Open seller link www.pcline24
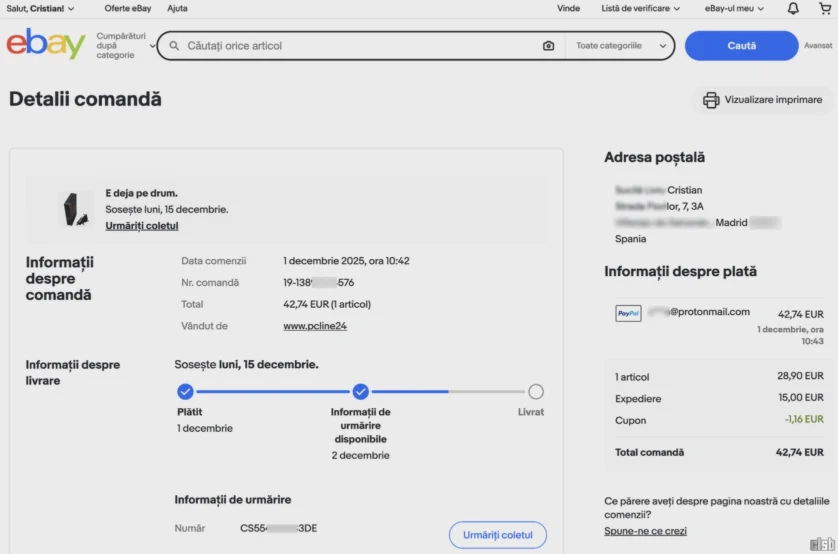 tap(315, 326)
